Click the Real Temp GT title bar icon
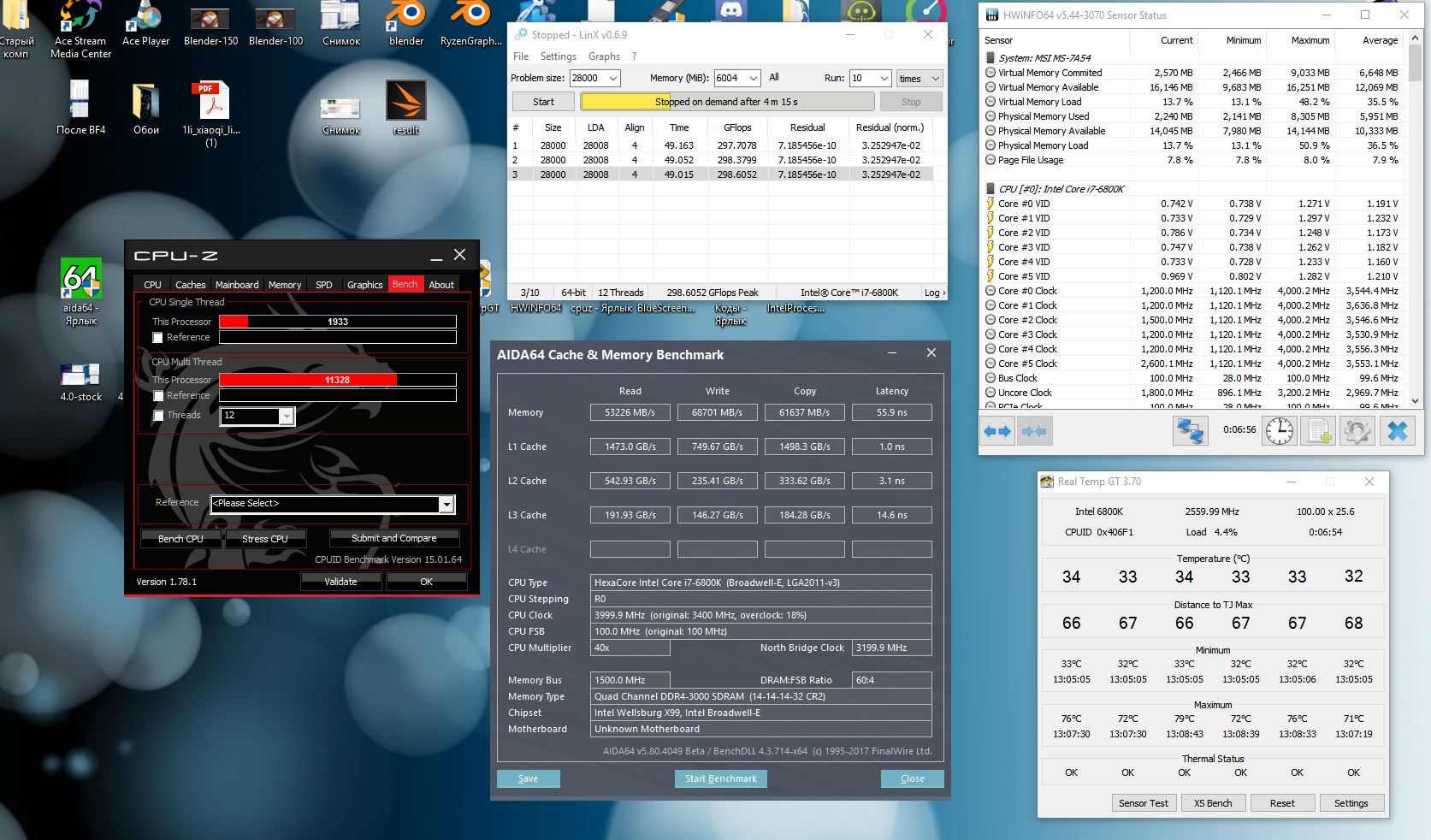1431x840 pixels. [1047, 482]
